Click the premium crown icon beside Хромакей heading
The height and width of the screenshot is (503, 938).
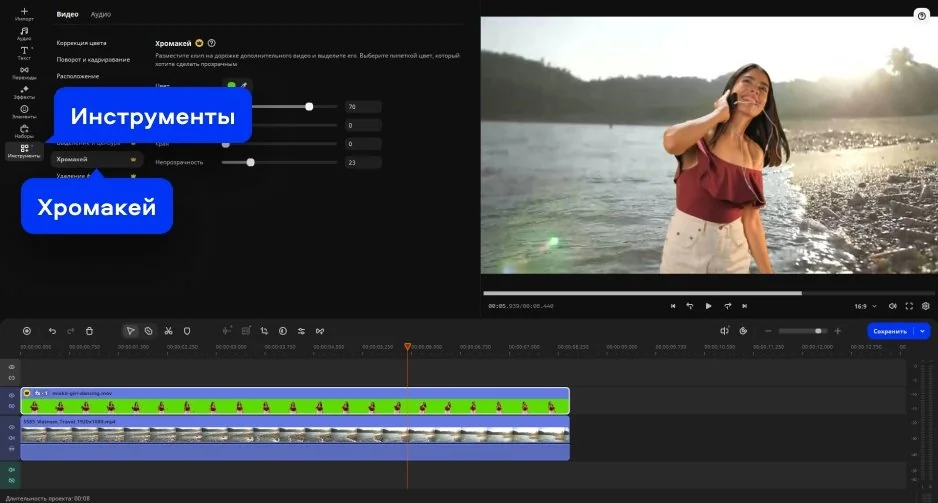(x=199, y=43)
